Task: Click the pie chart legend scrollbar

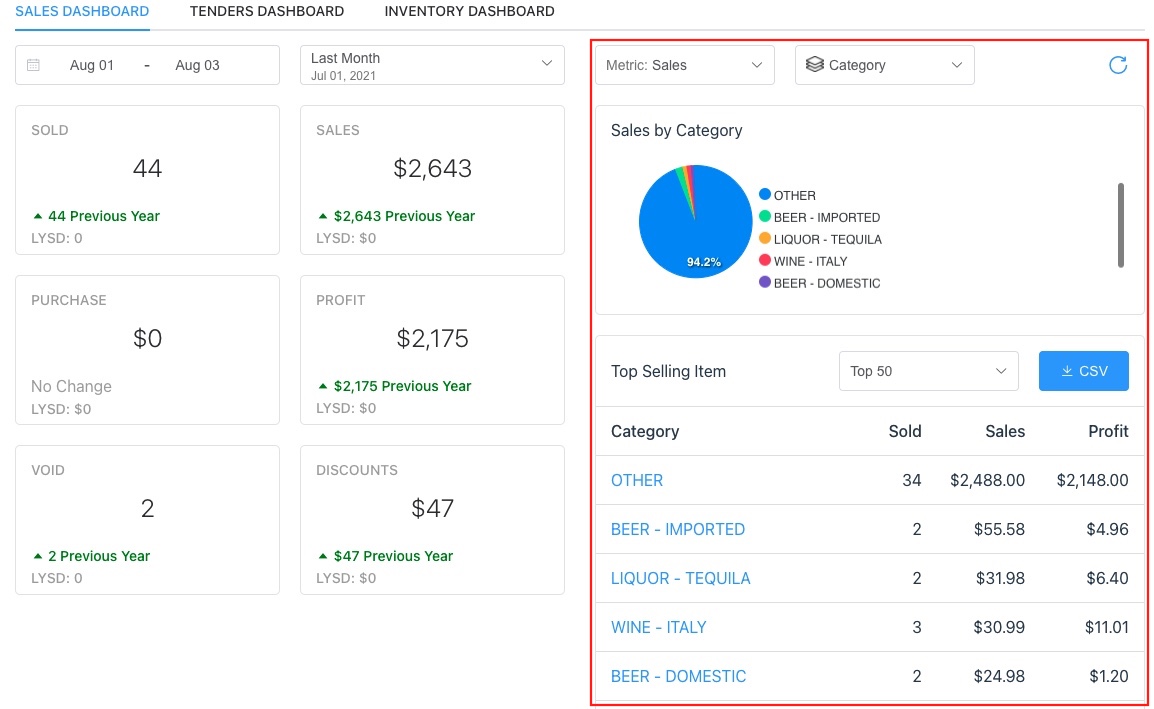Action: pos(1120,225)
